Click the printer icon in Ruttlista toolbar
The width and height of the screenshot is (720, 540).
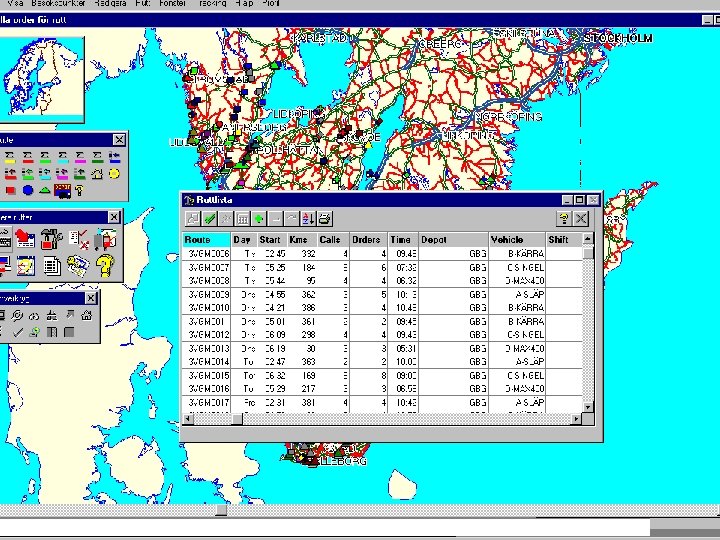(x=325, y=218)
